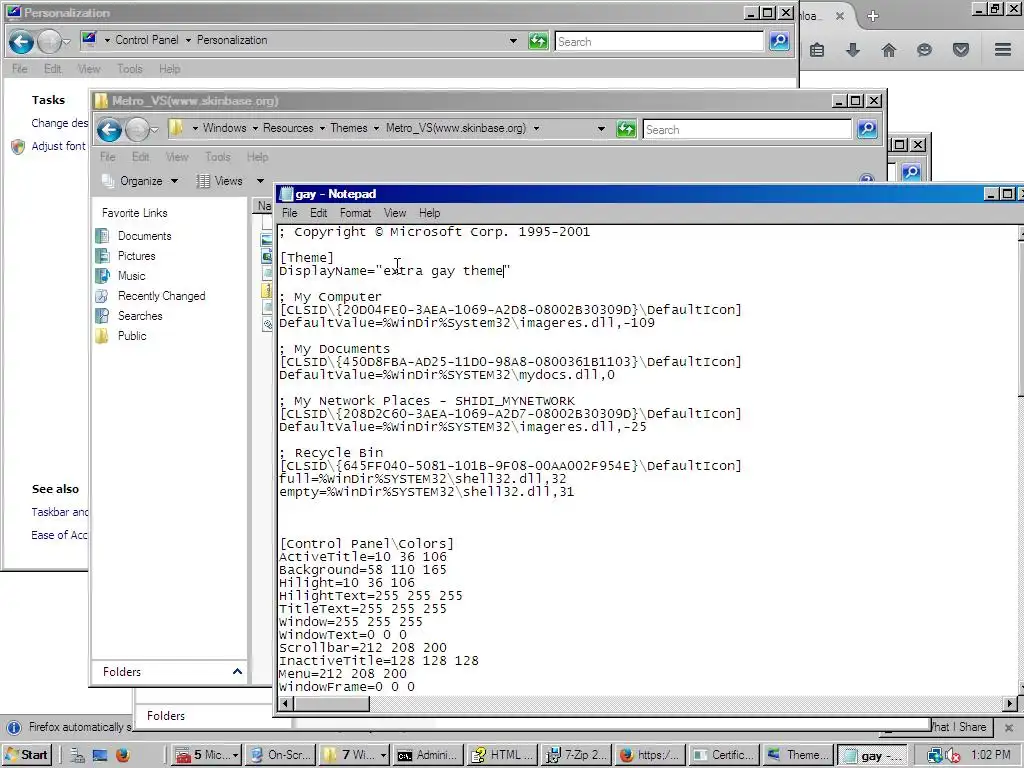Open Tools menu in Metro_VS window
Viewport: 1024px width, 768px height.
tap(217, 157)
